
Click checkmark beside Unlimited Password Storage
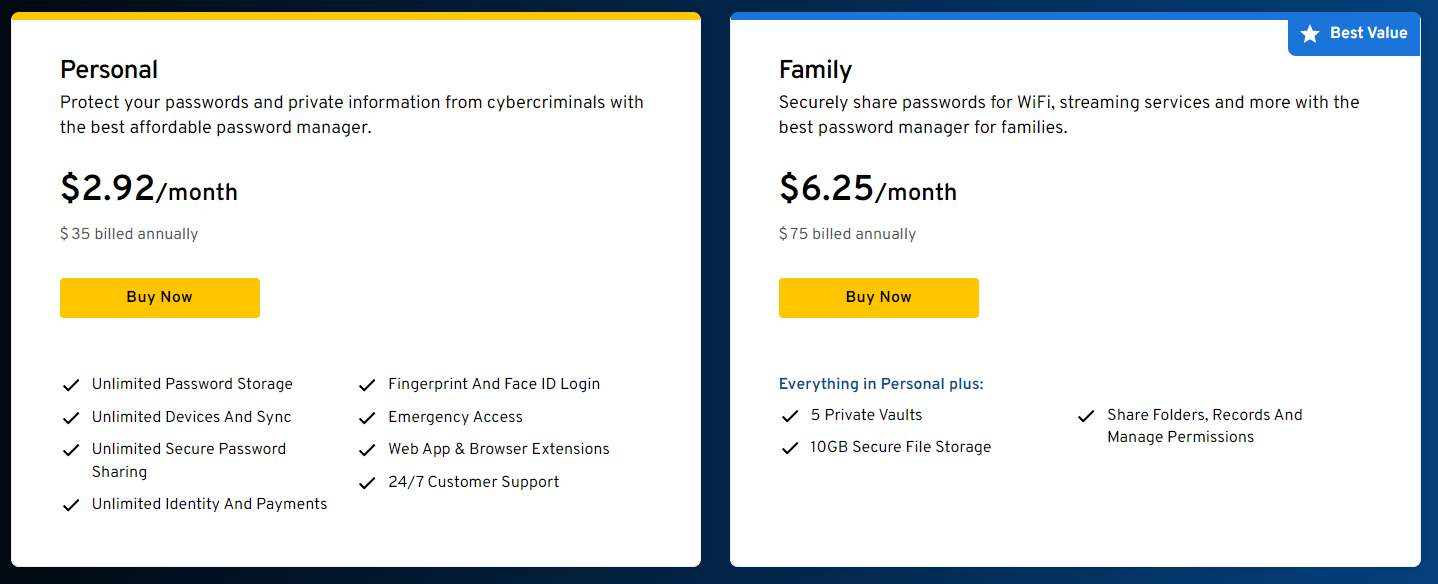(x=71, y=385)
